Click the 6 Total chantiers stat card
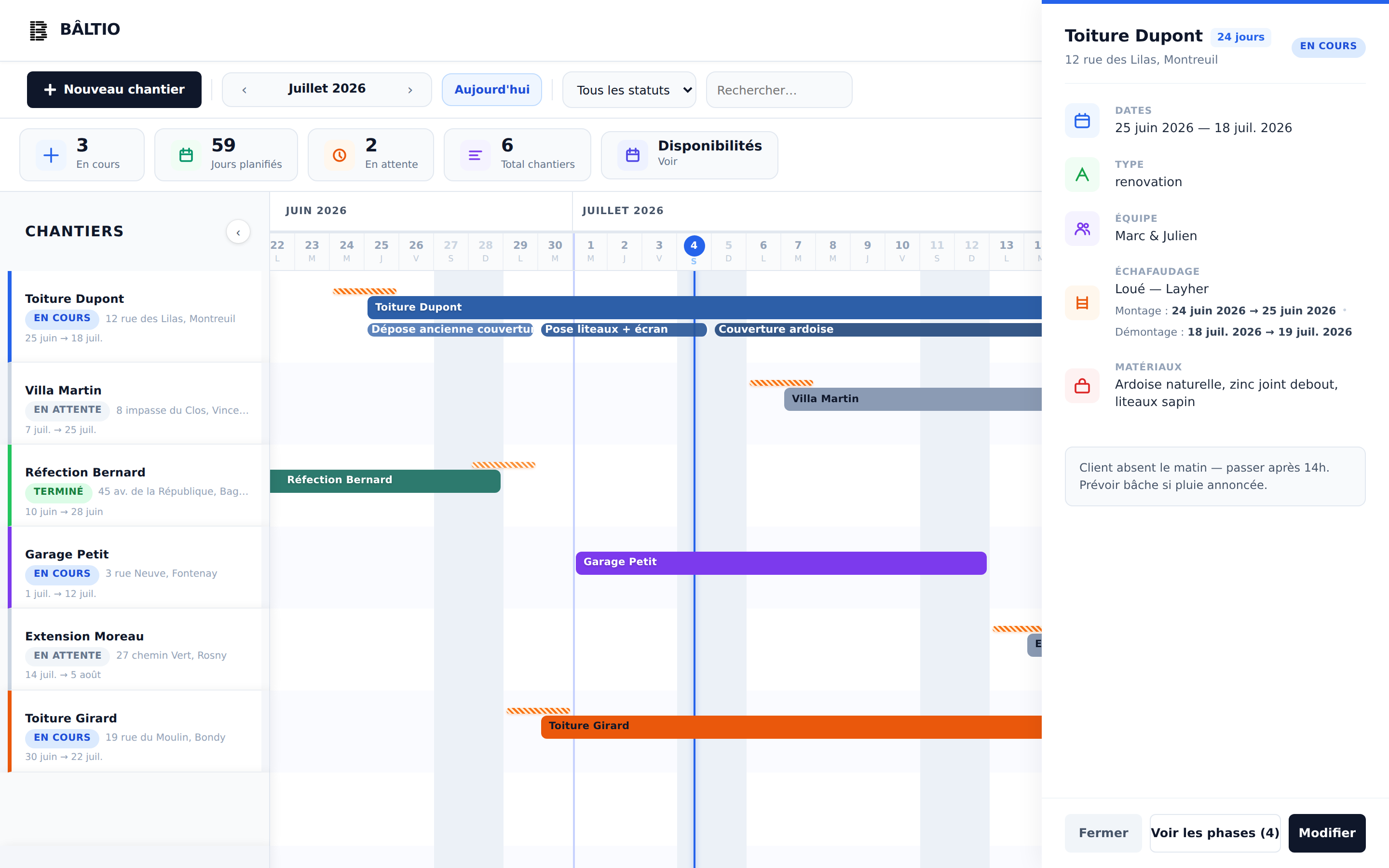This screenshot has width=1389, height=868. [x=517, y=155]
